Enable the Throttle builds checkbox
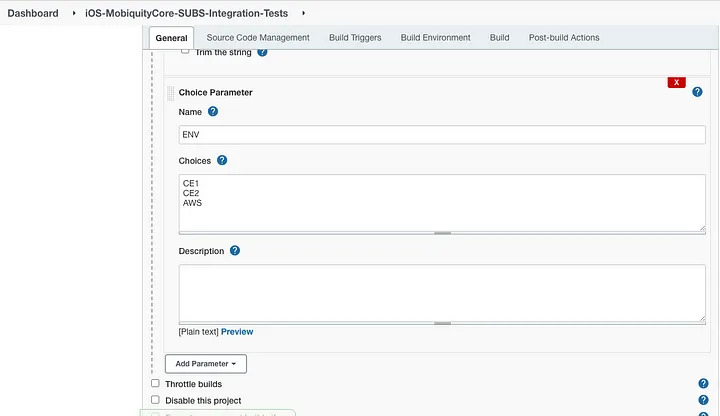720x416 pixels. point(155,383)
